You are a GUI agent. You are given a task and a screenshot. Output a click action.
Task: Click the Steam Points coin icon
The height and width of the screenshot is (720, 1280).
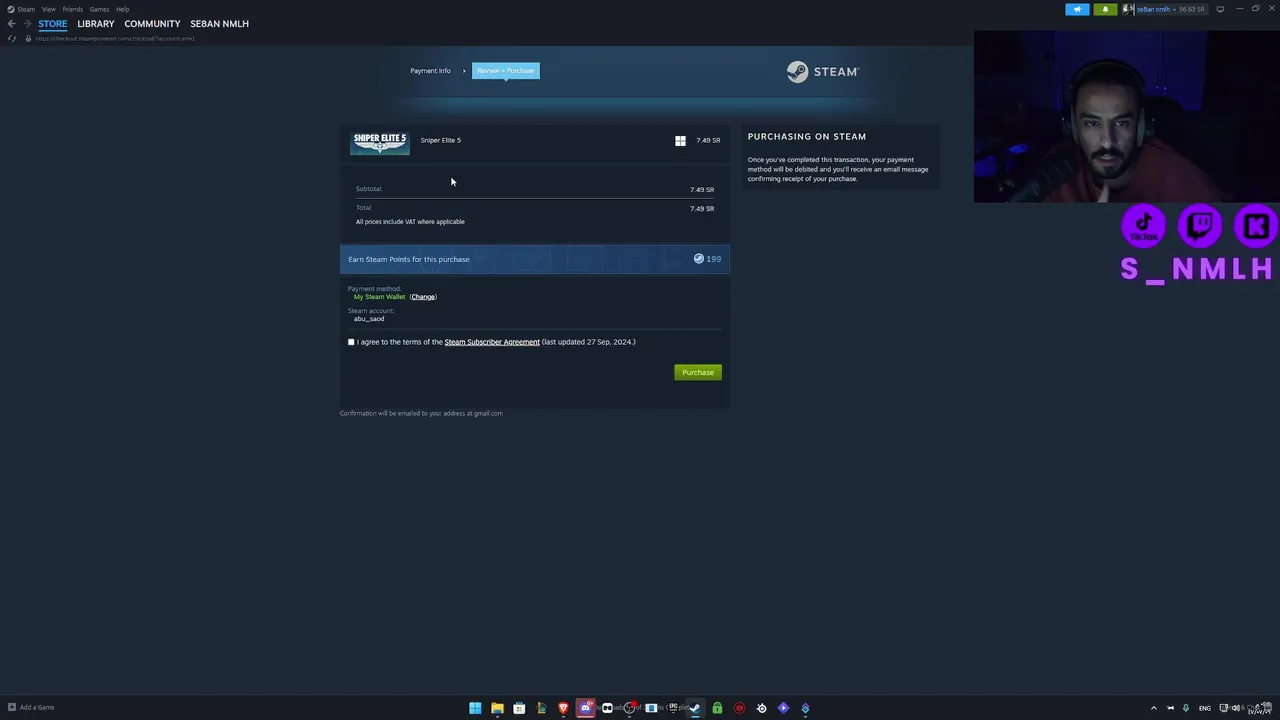click(698, 259)
